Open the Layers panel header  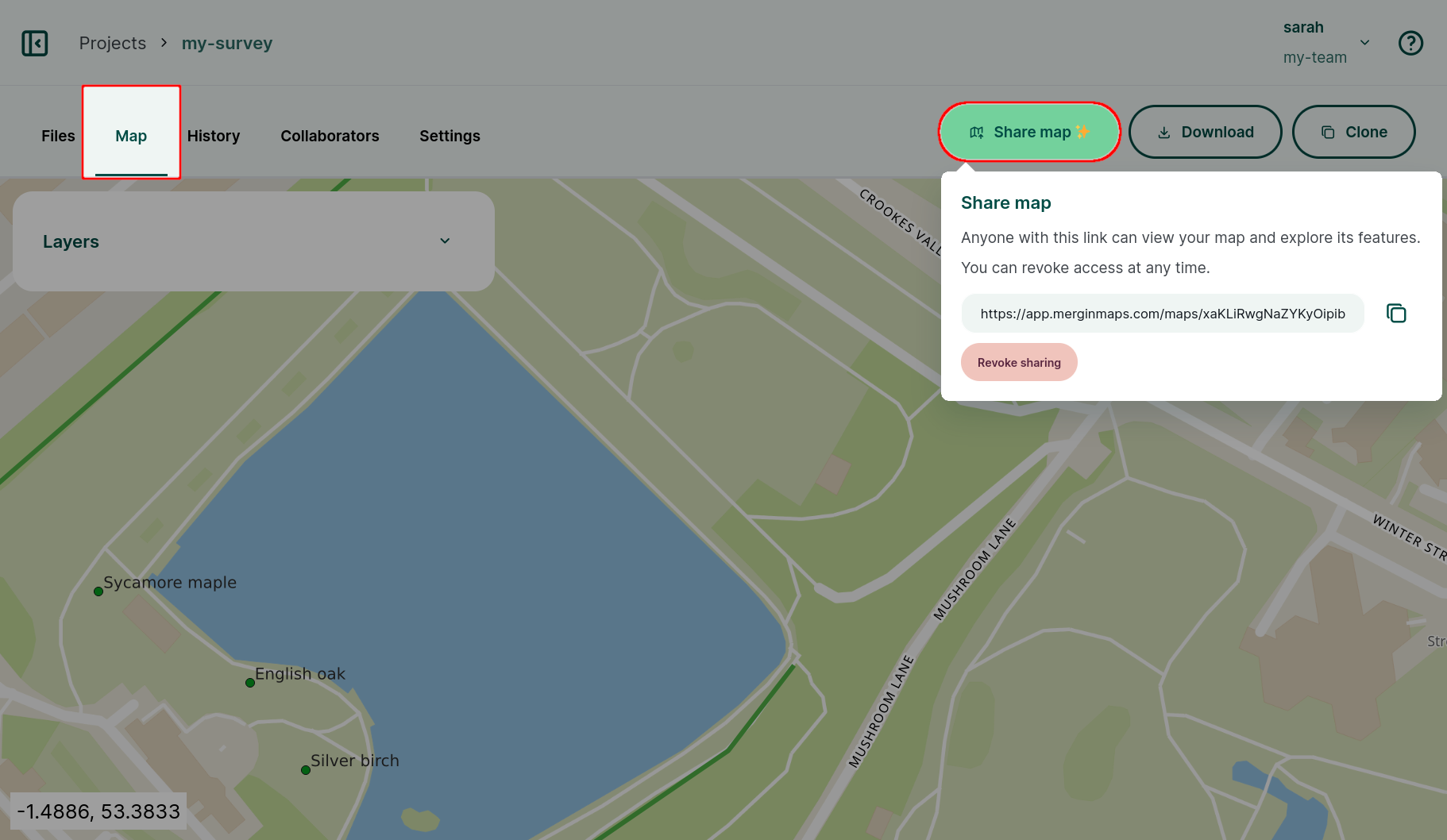(71, 241)
